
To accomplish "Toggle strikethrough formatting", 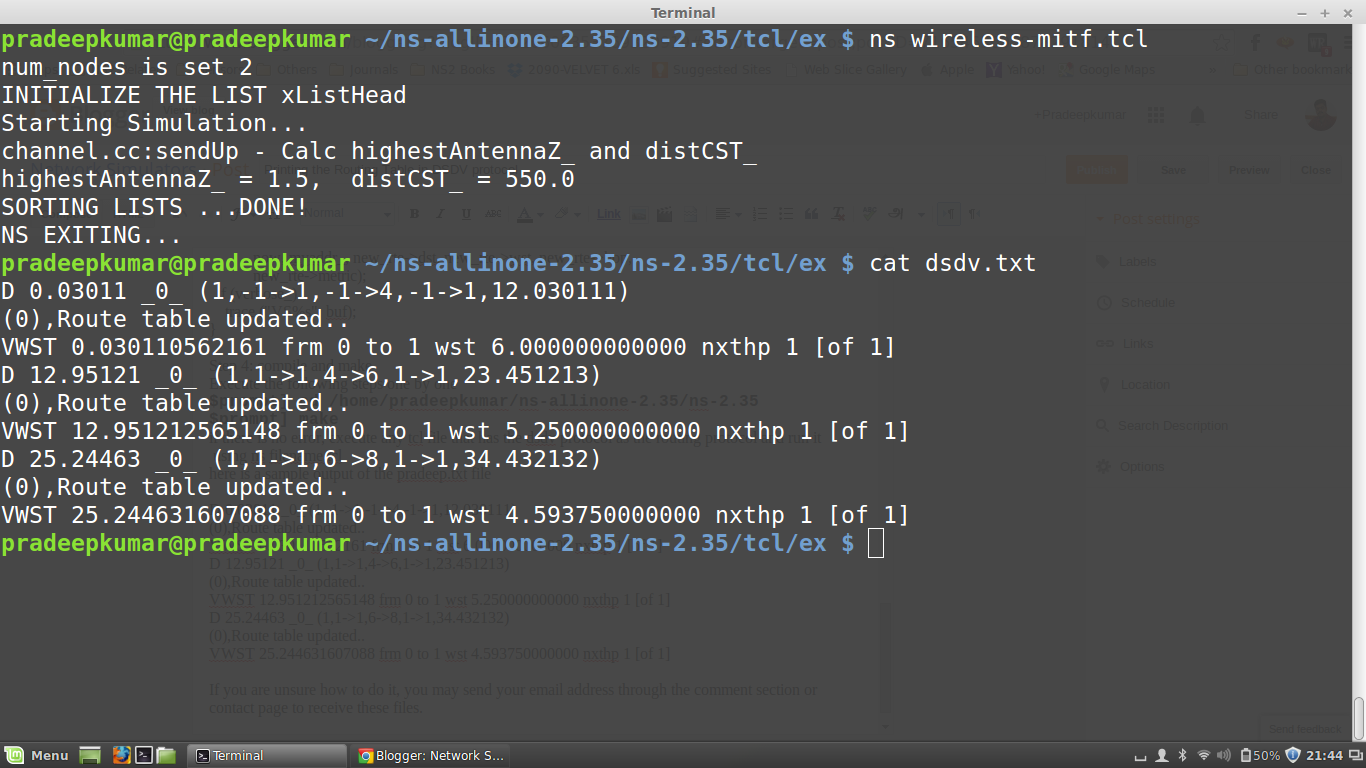I will tap(494, 213).
